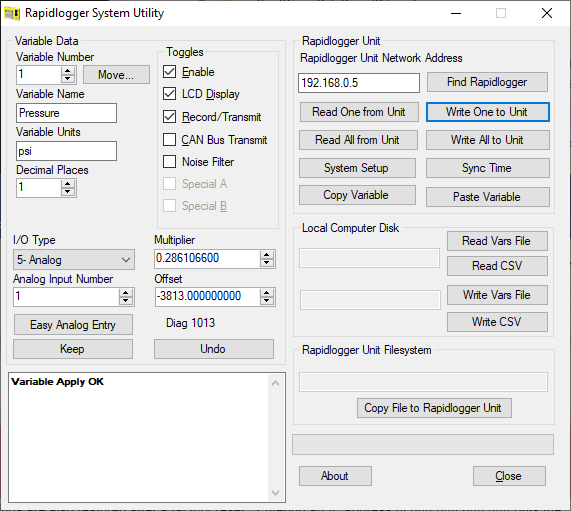This screenshot has height=511, width=571.
Task: Open the About dialog
Action: tap(335, 476)
